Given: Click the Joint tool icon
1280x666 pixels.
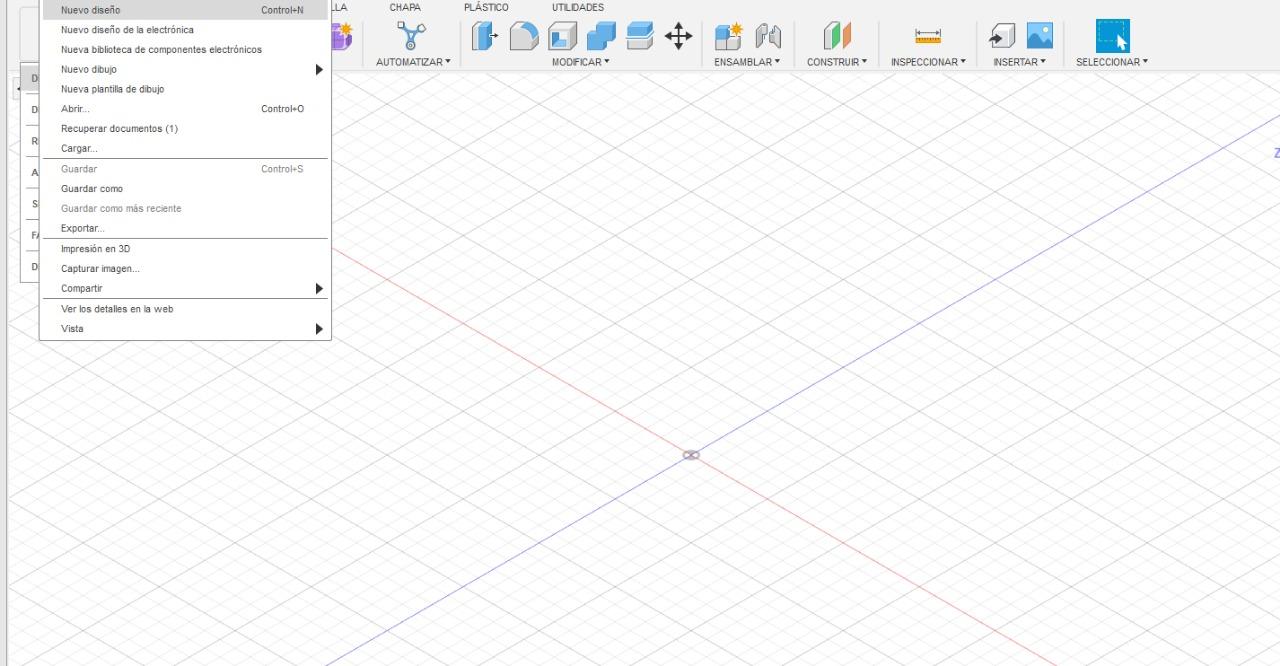Looking at the screenshot, I should (767, 37).
